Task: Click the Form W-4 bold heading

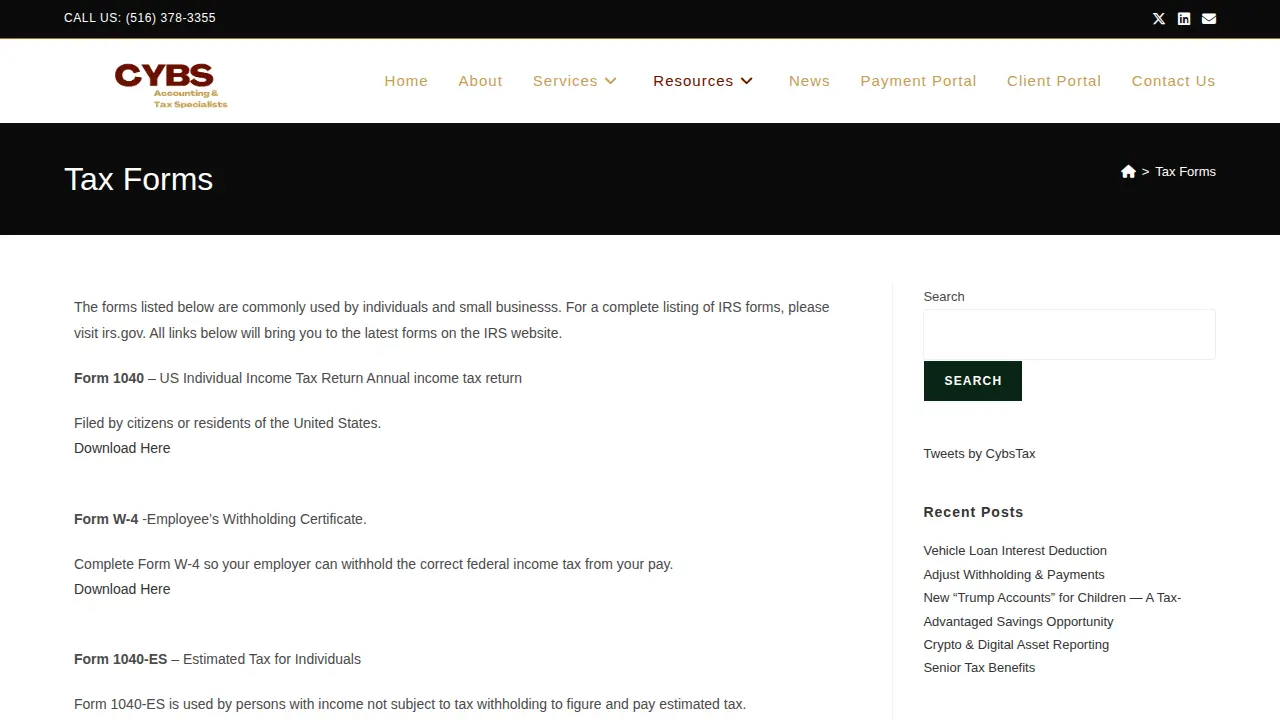Action: pos(106,519)
